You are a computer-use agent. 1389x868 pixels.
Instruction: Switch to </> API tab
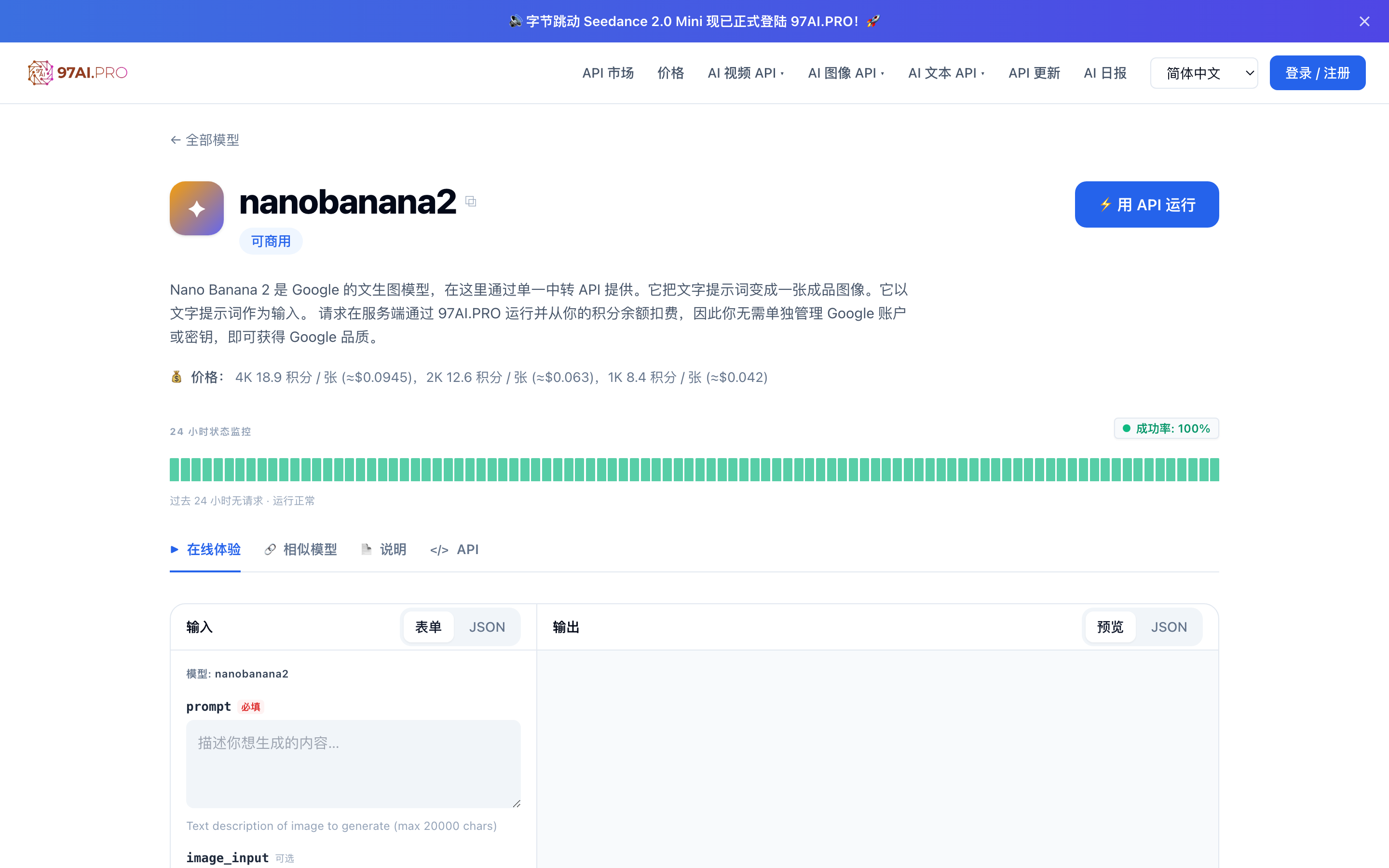click(x=454, y=549)
